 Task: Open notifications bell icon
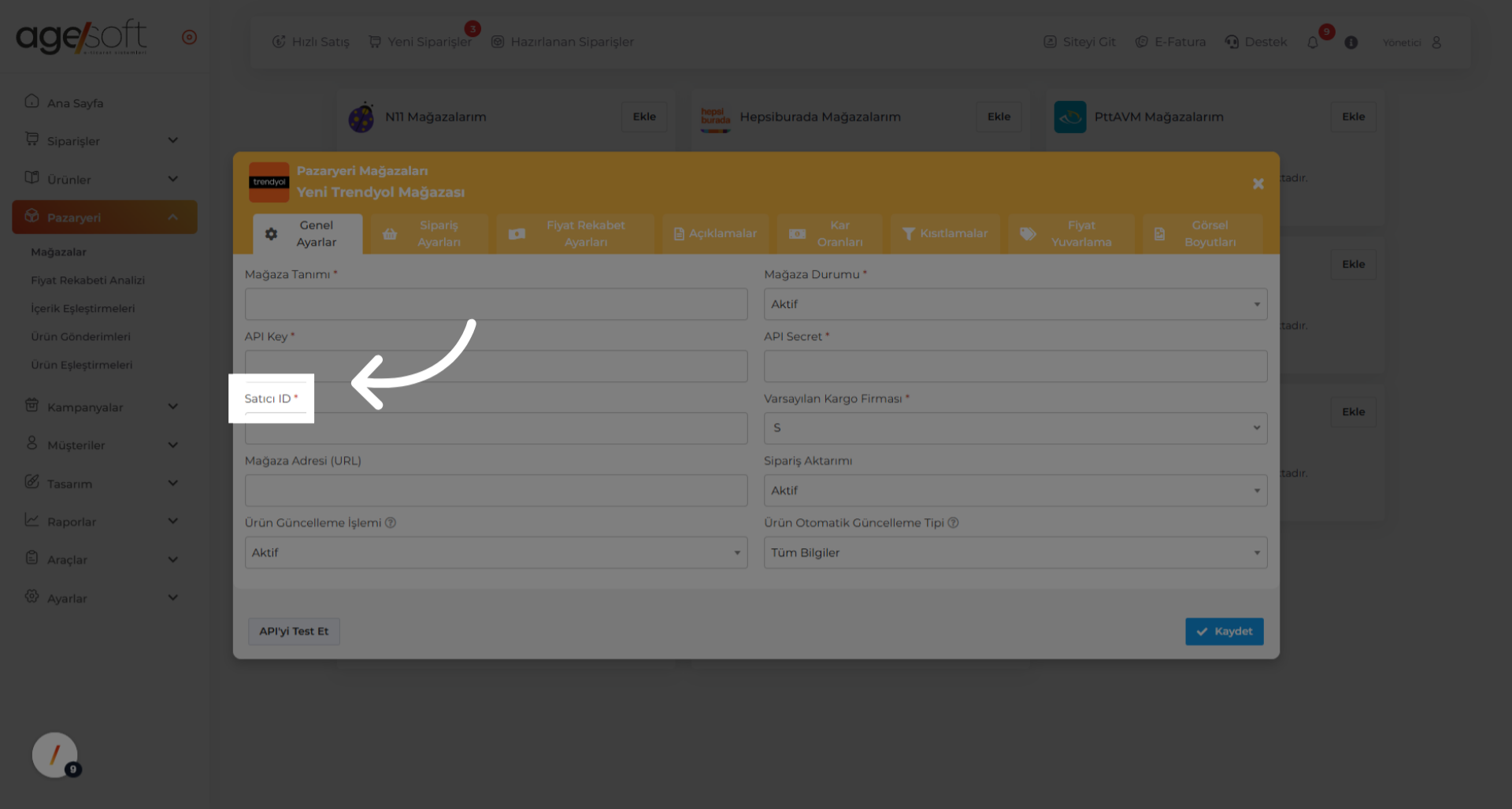[1313, 43]
